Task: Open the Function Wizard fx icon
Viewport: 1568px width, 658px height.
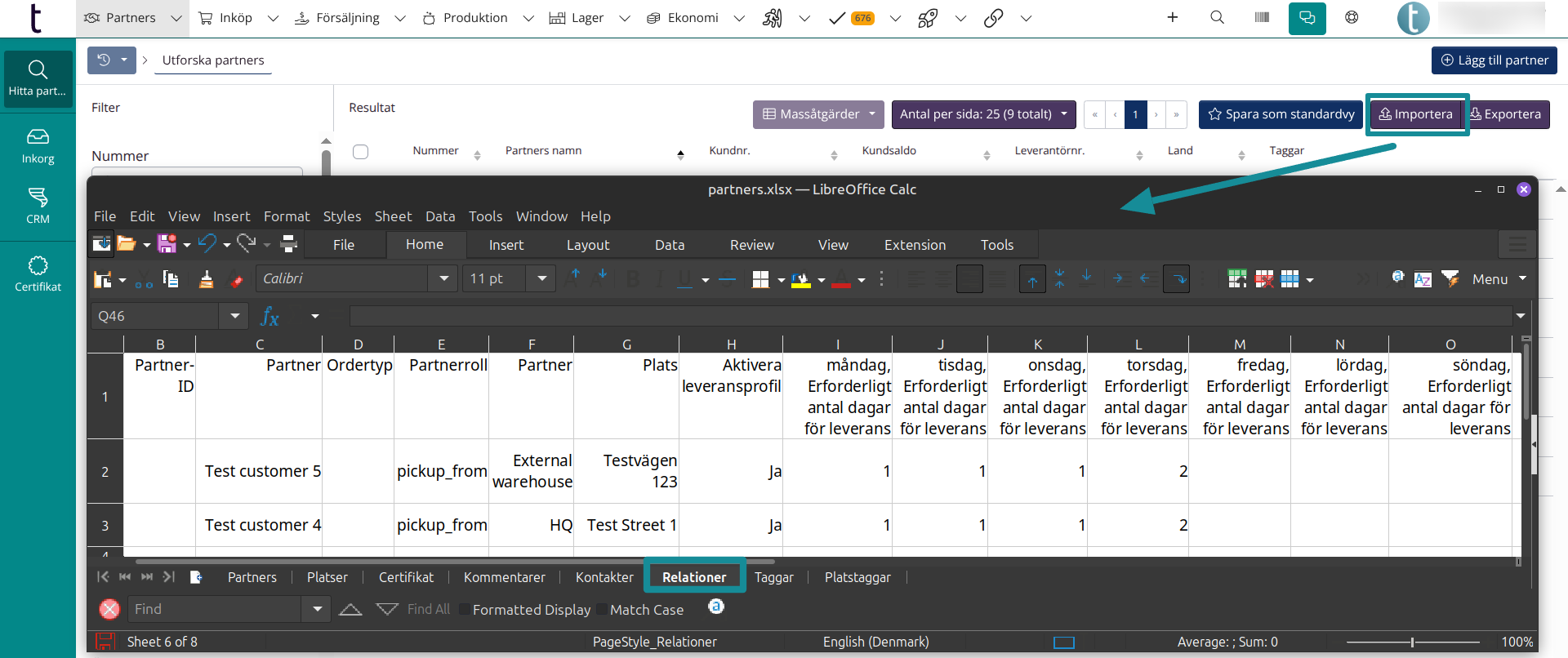Action: point(269,317)
